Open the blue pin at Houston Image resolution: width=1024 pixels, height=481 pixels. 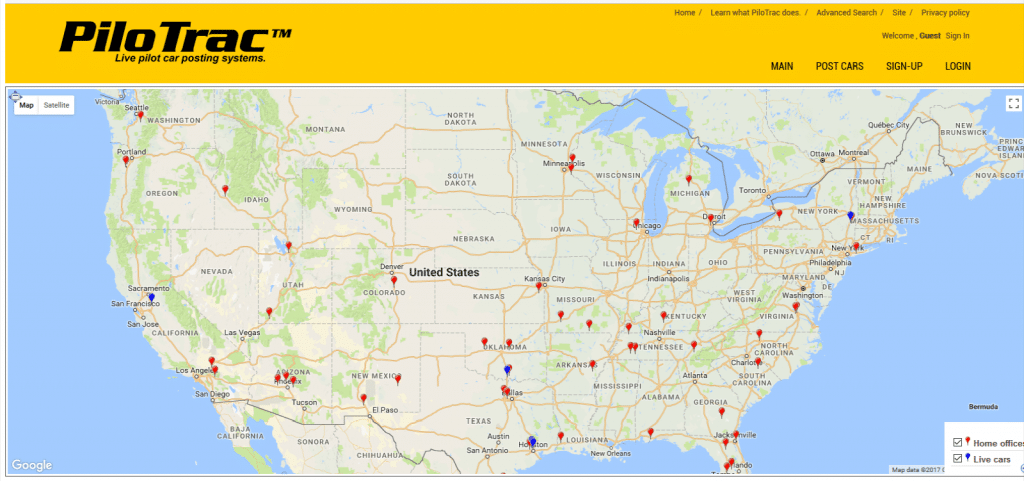pyautogui.click(x=532, y=441)
